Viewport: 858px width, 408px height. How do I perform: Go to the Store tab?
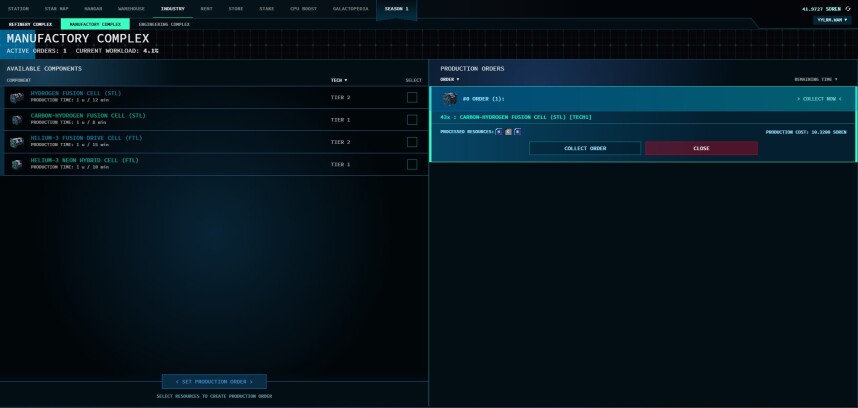[236, 9]
